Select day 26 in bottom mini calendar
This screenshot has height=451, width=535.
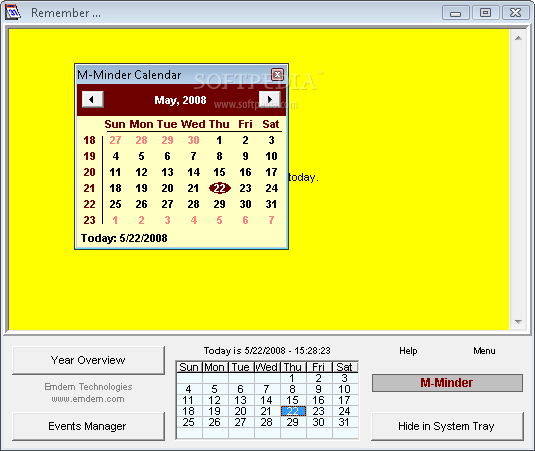pos(214,422)
